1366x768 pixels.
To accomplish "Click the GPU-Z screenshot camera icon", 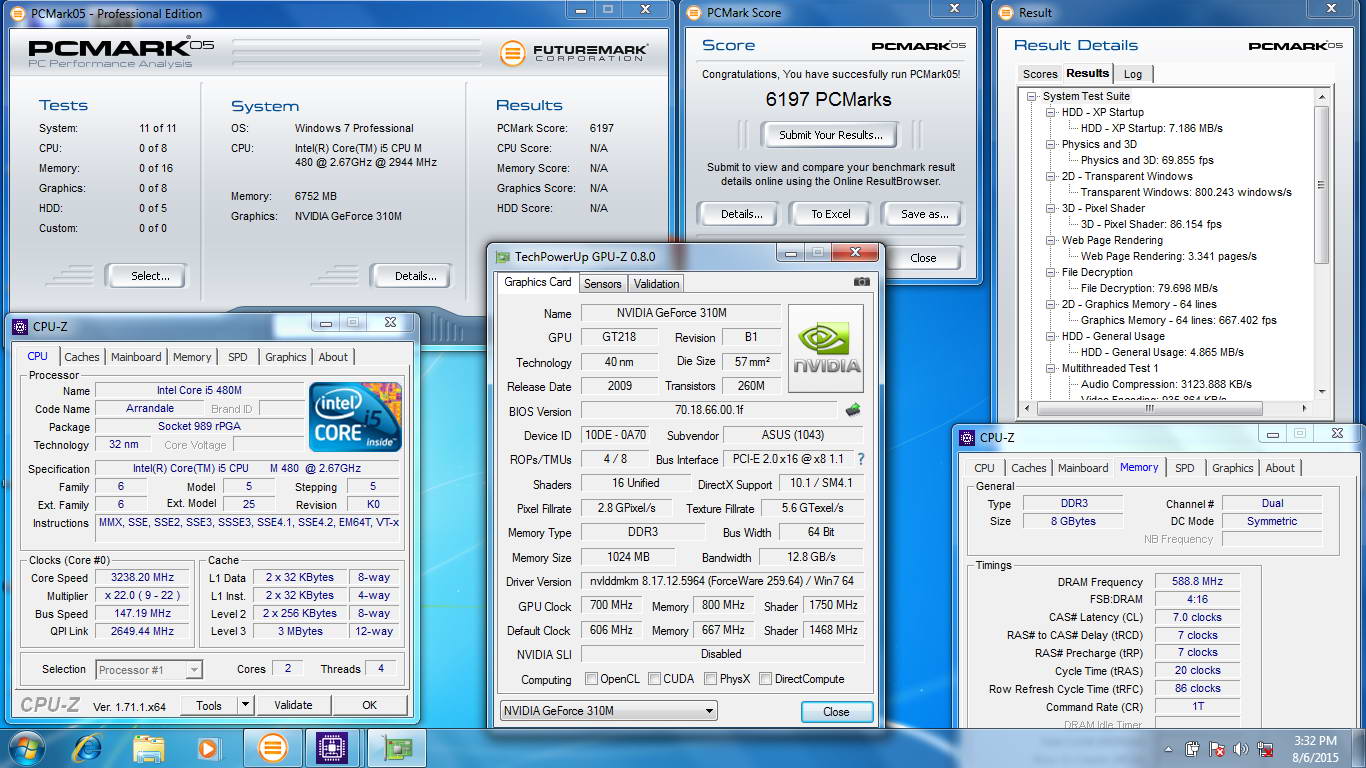I will (x=861, y=282).
